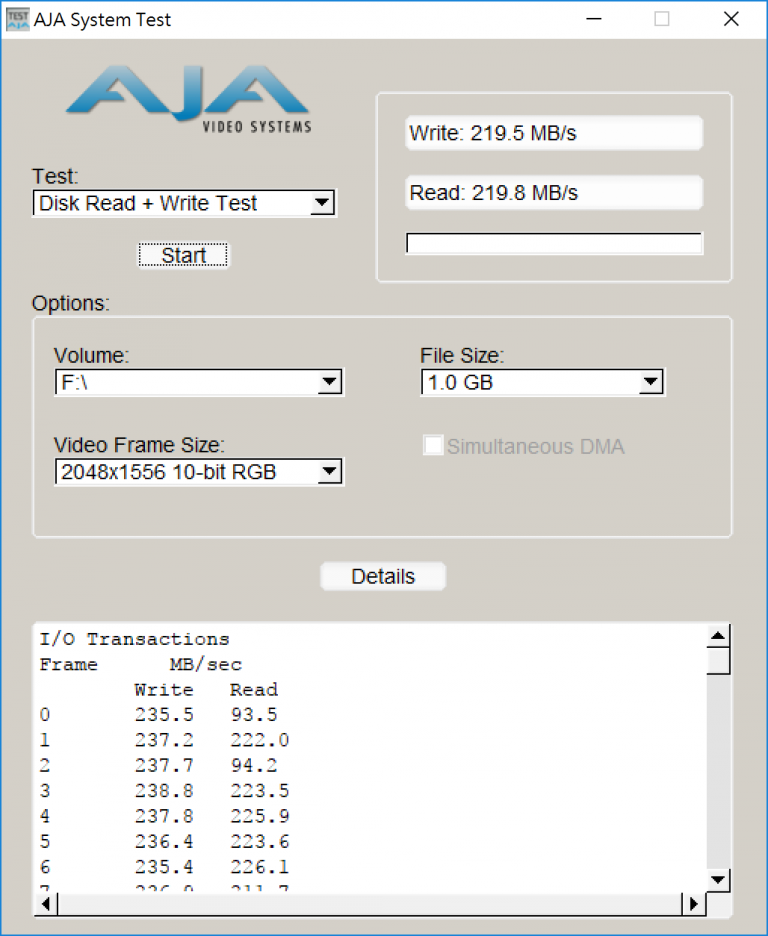Click the frame 4 read value 225.9

click(260, 816)
